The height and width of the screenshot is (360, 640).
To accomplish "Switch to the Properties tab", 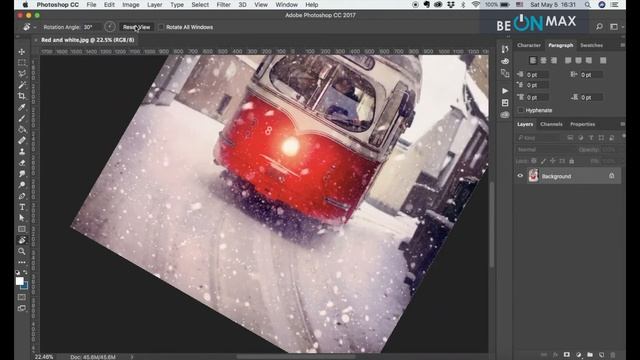I will point(582,124).
